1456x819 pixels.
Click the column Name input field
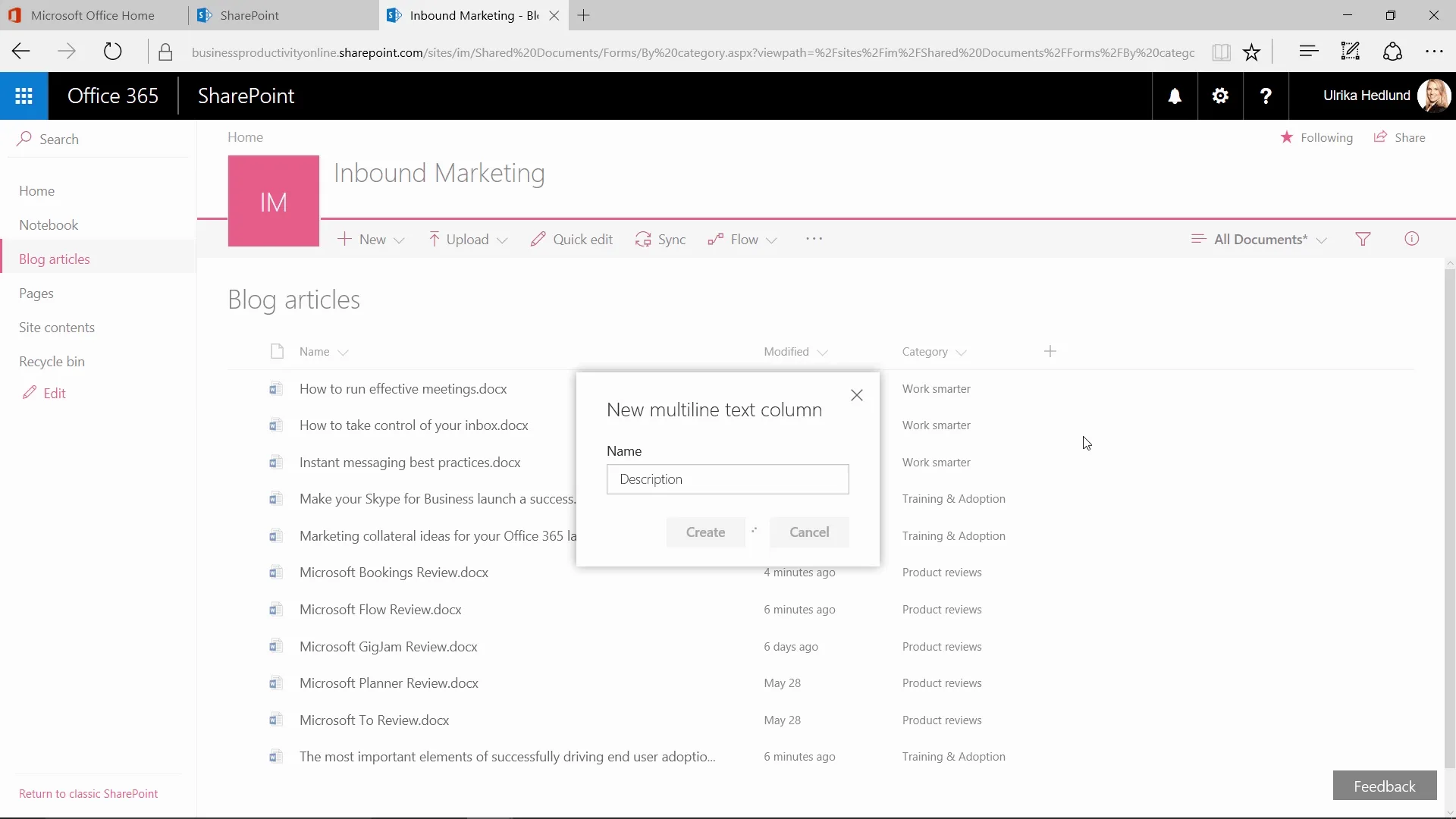[727, 479]
